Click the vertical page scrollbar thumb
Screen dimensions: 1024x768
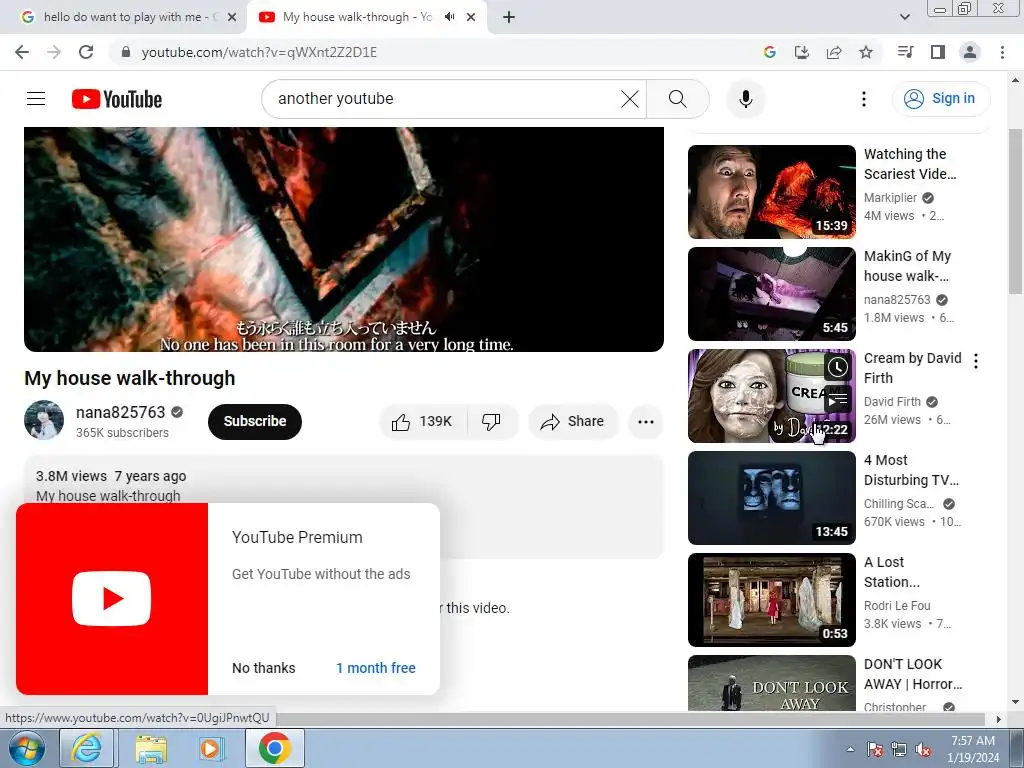point(1016,210)
